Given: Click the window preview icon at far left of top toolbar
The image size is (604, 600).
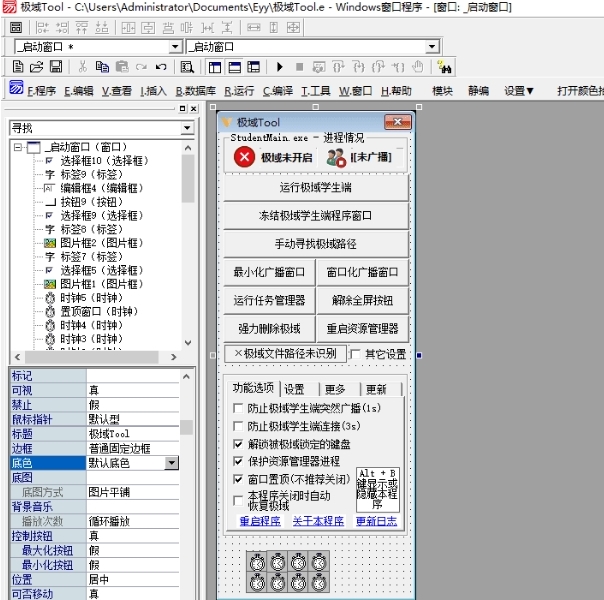Looking at the screenshot, I should tap(16, 28).
